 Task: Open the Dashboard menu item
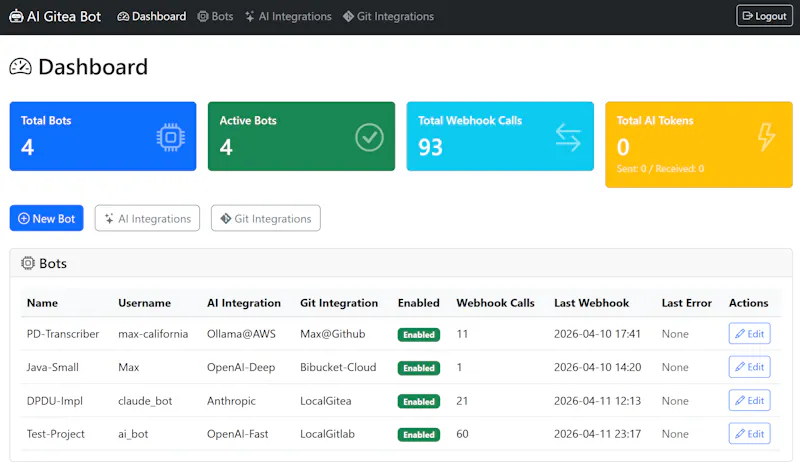coord(152,17)
